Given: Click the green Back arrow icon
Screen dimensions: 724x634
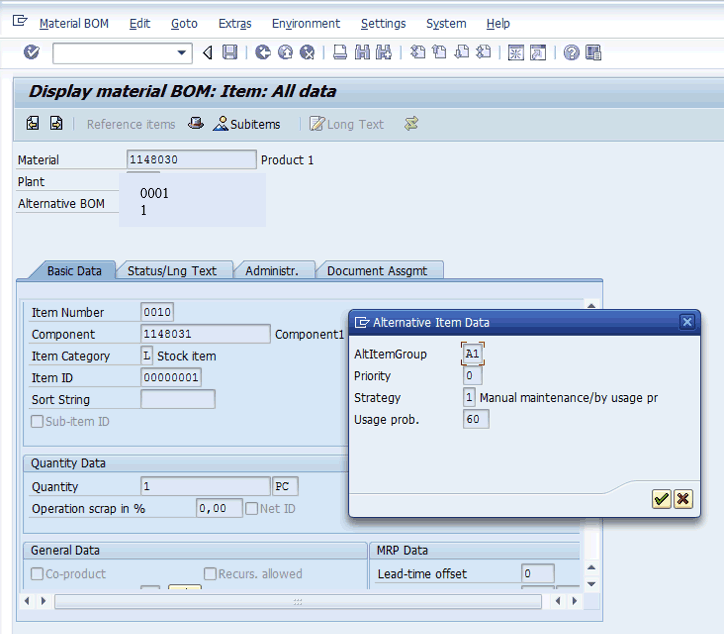Looking at the screenshot, I should pos(263,53).
